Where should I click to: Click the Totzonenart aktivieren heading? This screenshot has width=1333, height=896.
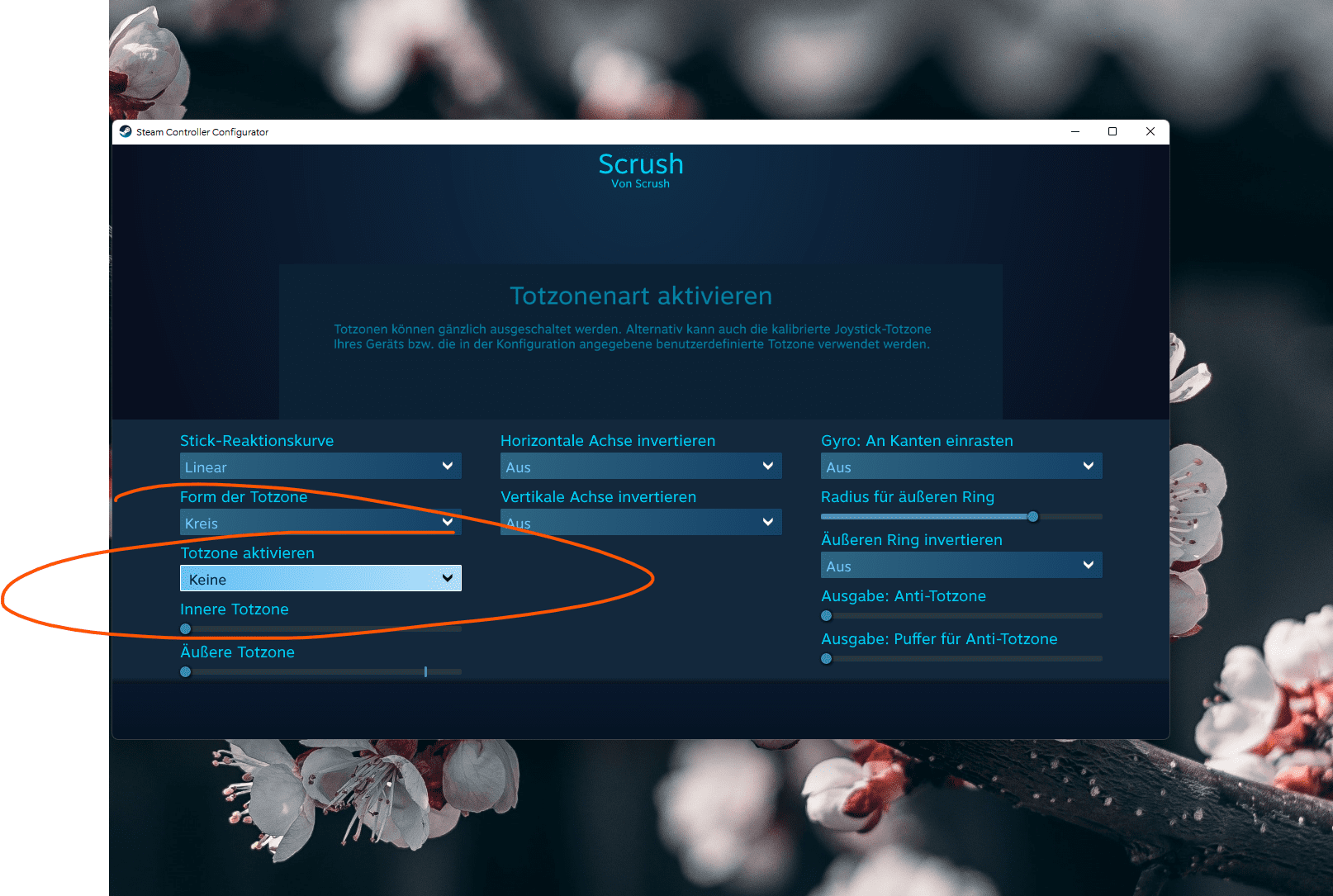(641, 296)
